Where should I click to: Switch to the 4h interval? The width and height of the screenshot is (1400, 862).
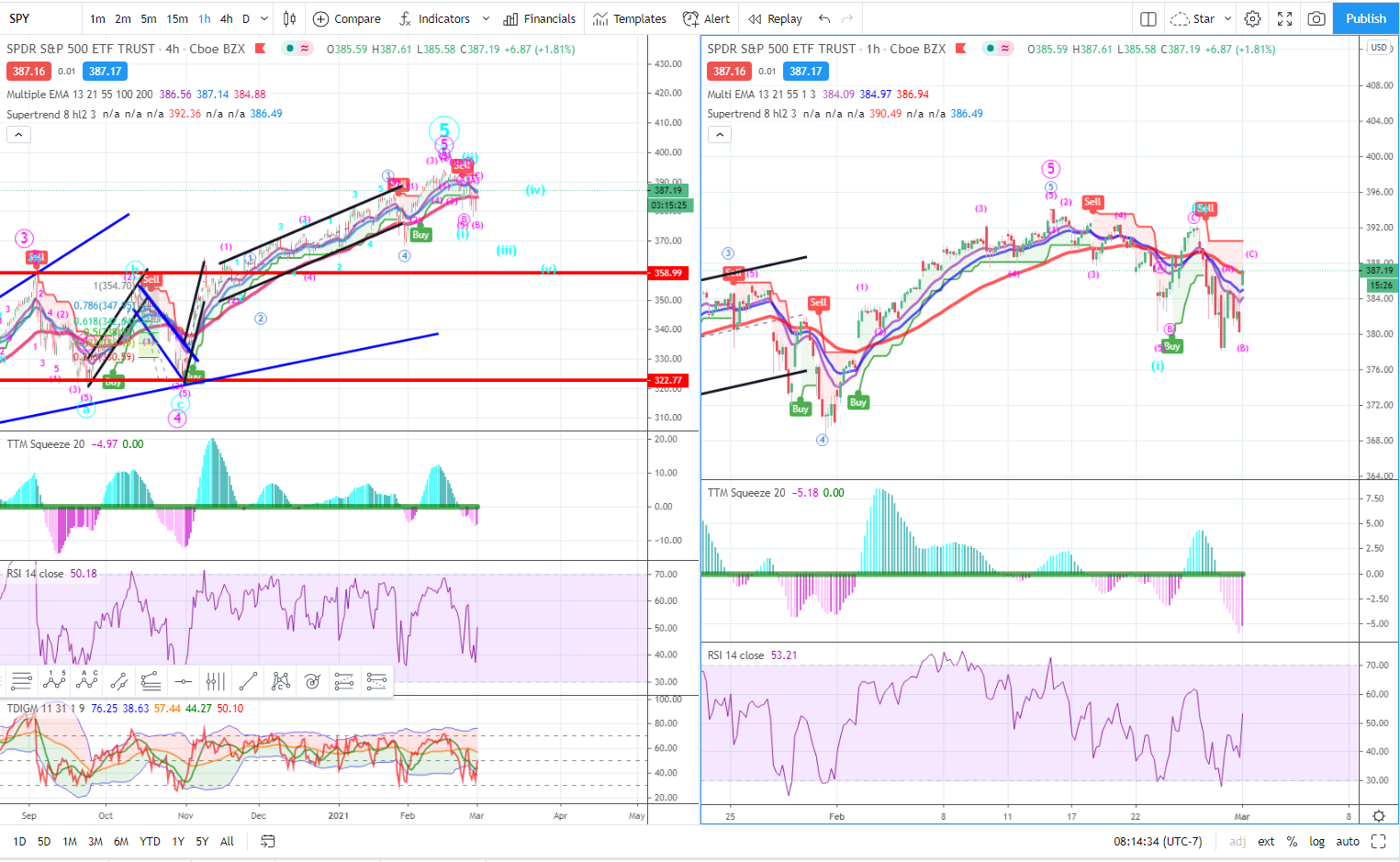[x=226, y=18]
